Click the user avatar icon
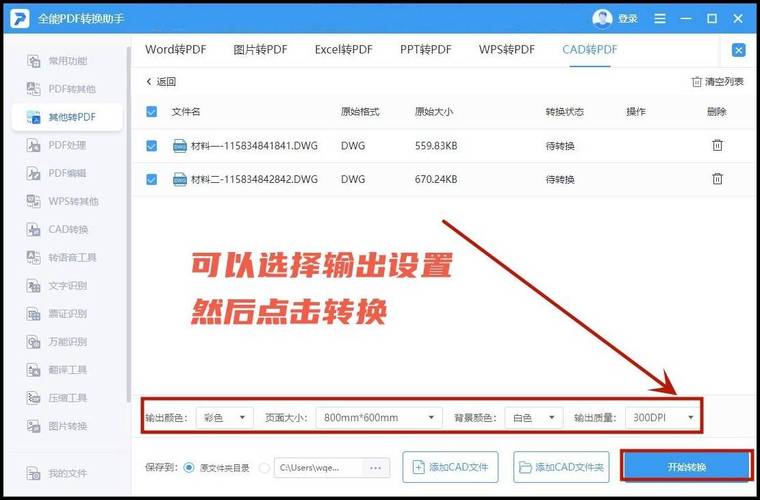 tap(602, 18)
